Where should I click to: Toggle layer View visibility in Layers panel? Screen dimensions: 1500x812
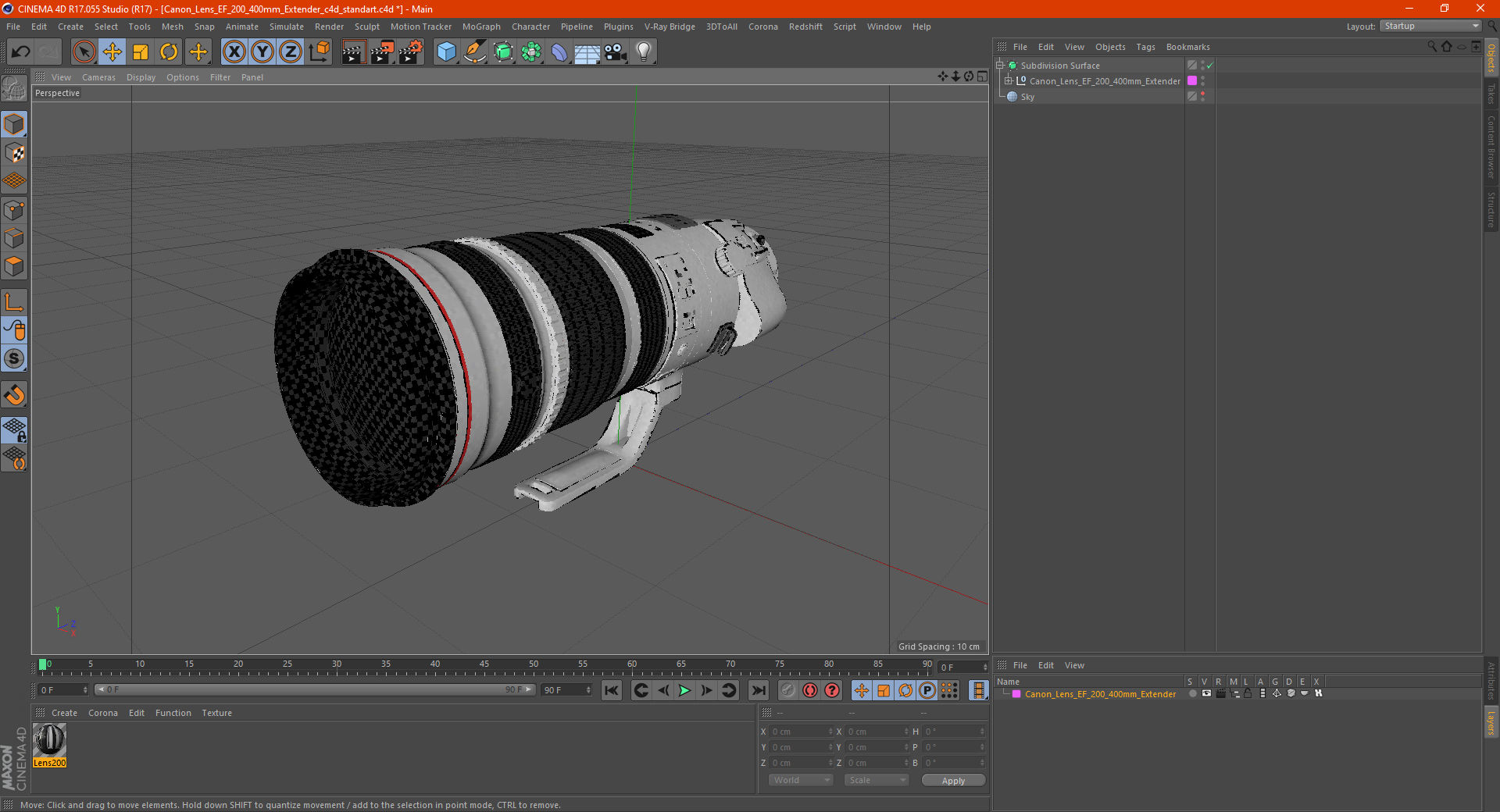point(1206,693)
